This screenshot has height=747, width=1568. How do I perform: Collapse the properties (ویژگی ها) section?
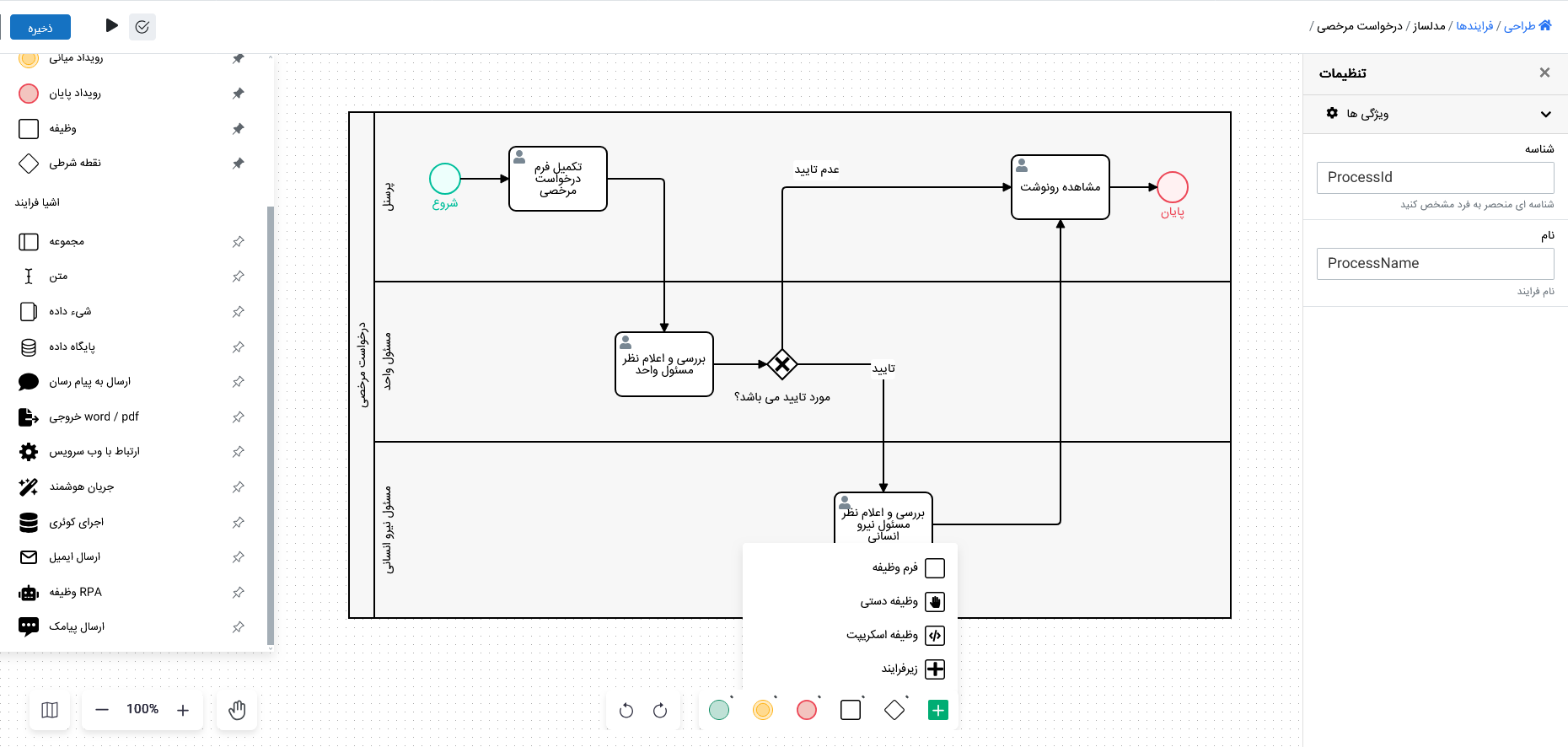click(x=1545, y=115)
